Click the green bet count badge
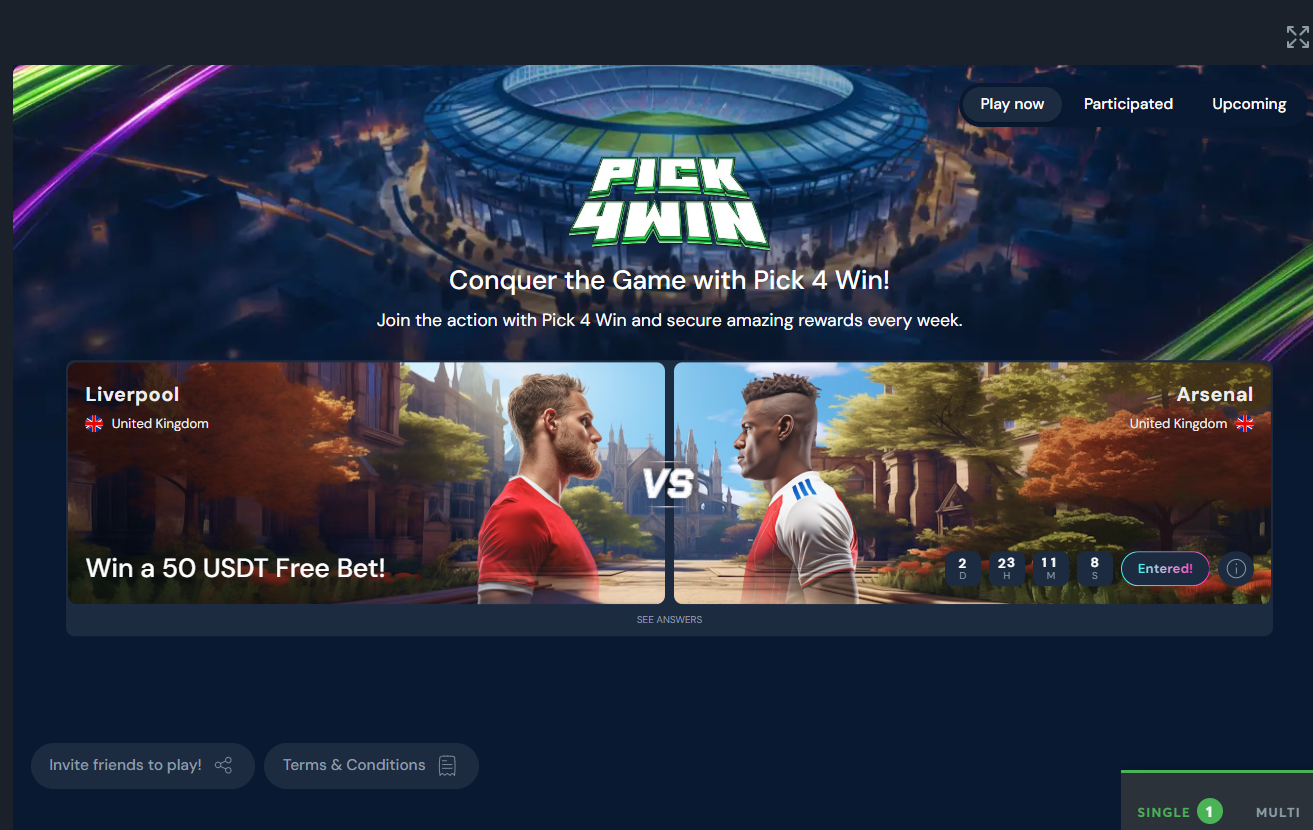 coord(1209,812)
